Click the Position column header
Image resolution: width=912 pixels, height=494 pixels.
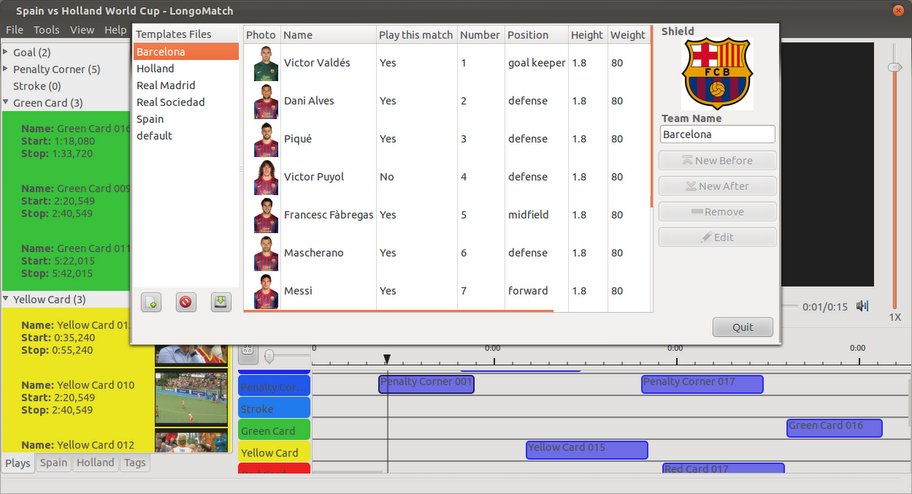click(536, 35)
